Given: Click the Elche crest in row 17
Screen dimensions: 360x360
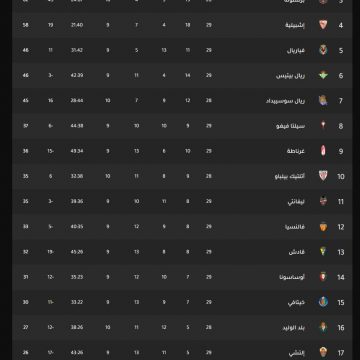Looking at the screenshot, I should point(323,352).
